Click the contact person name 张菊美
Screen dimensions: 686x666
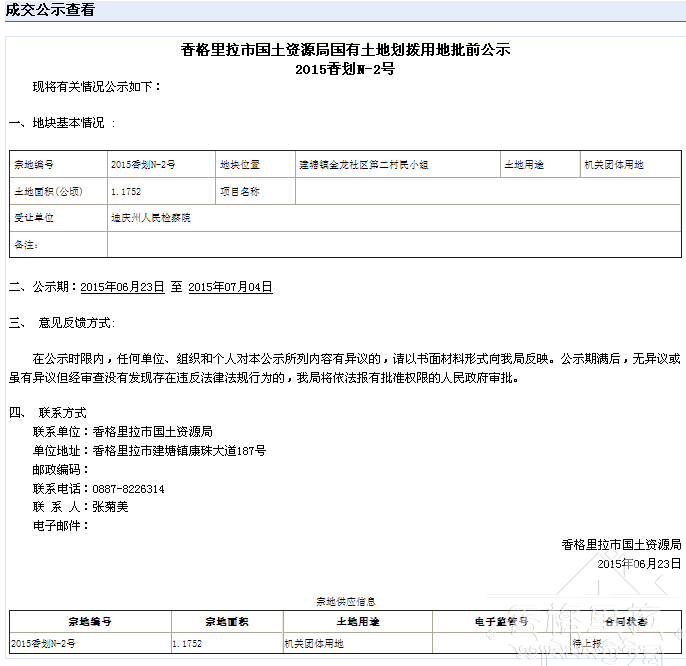(110, 507)
